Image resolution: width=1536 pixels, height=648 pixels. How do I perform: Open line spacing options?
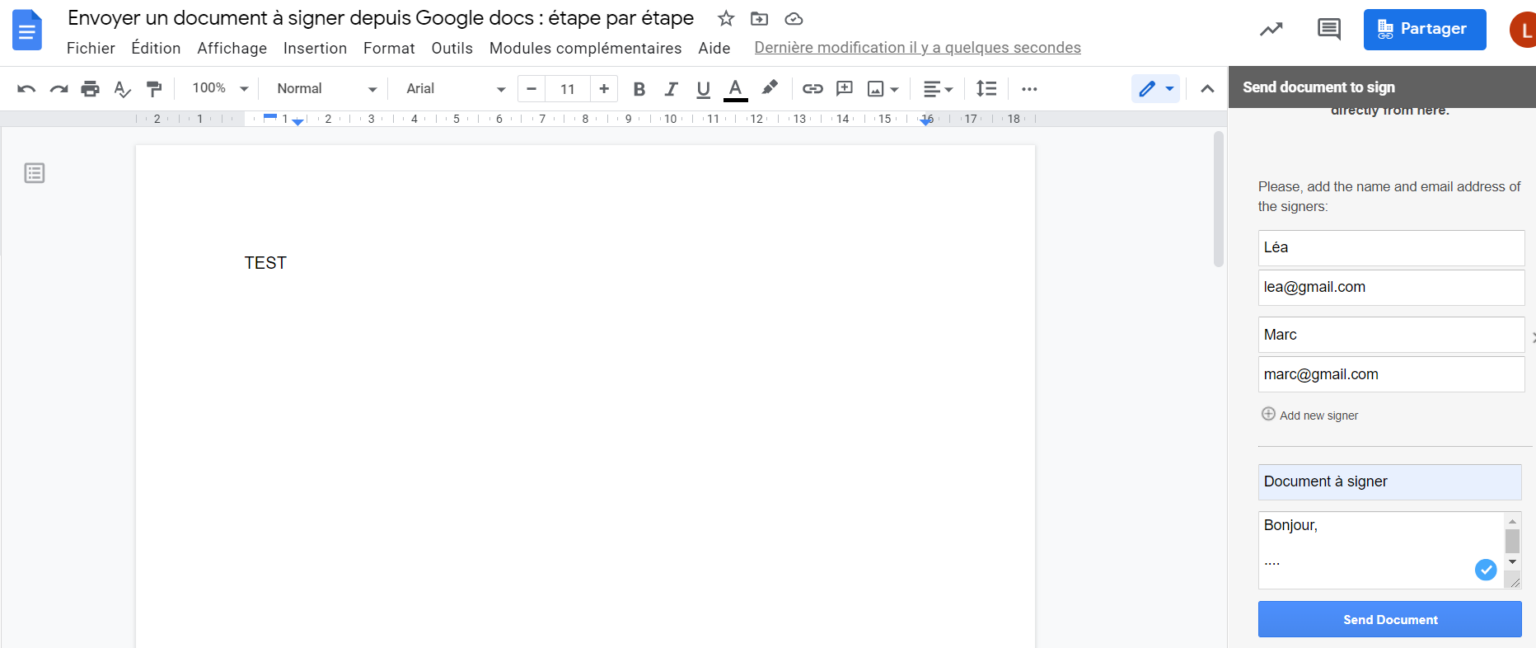(986, 88)
